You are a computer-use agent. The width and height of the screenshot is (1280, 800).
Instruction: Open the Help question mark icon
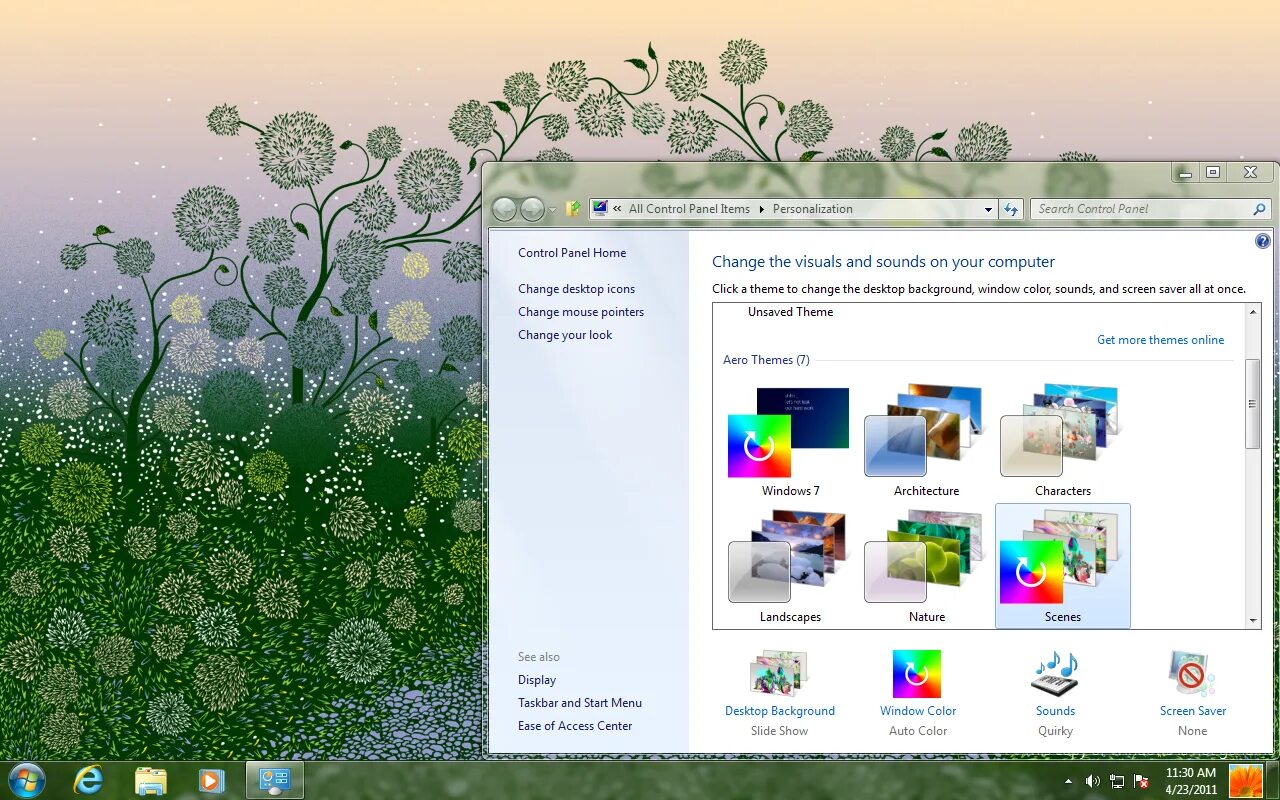click(x=1263, y=241)
